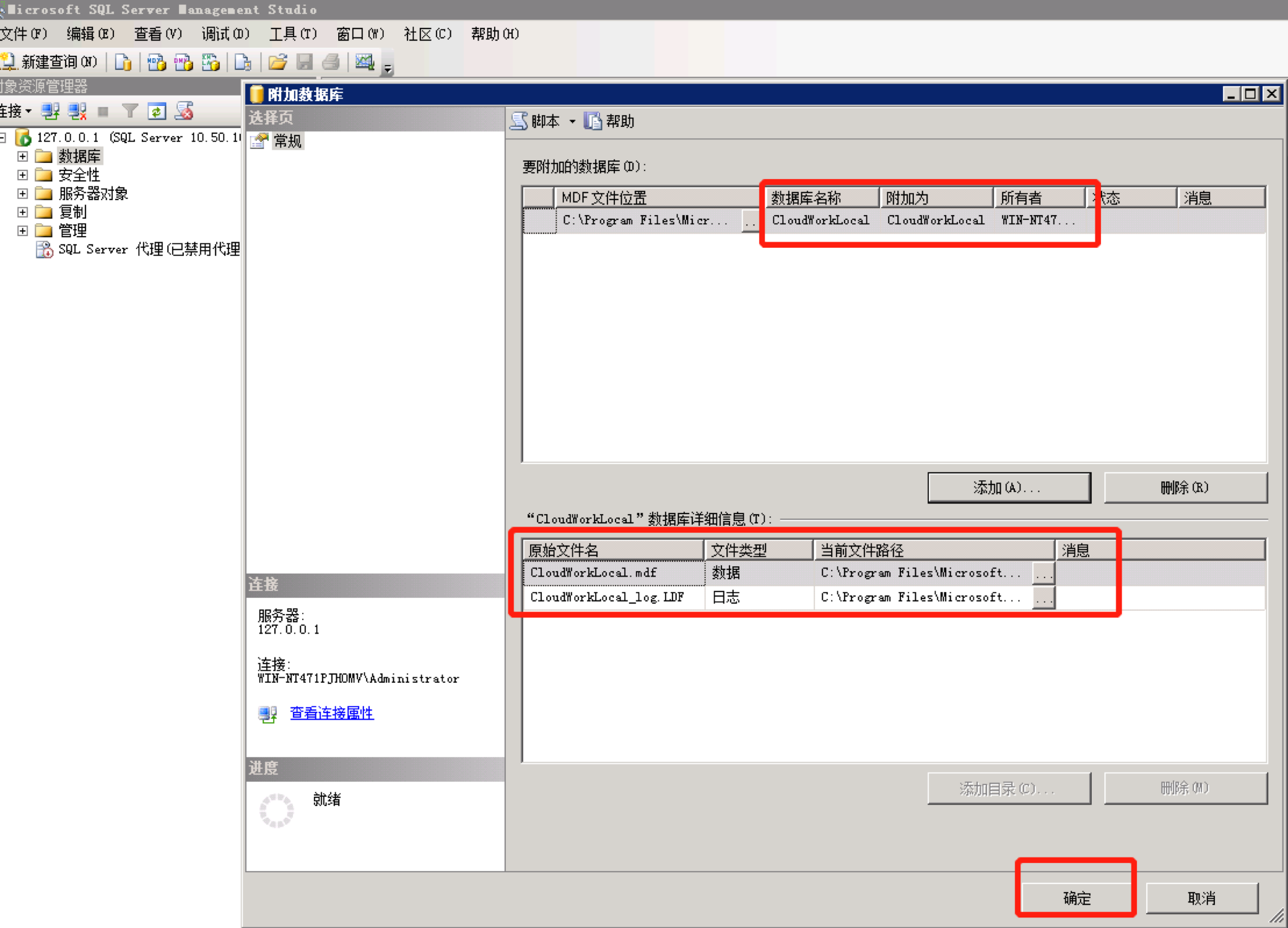Click the 所有者 cell WIN-NT47...
Viewport: 1288px width, 928px height.
tap(1039, 221)
